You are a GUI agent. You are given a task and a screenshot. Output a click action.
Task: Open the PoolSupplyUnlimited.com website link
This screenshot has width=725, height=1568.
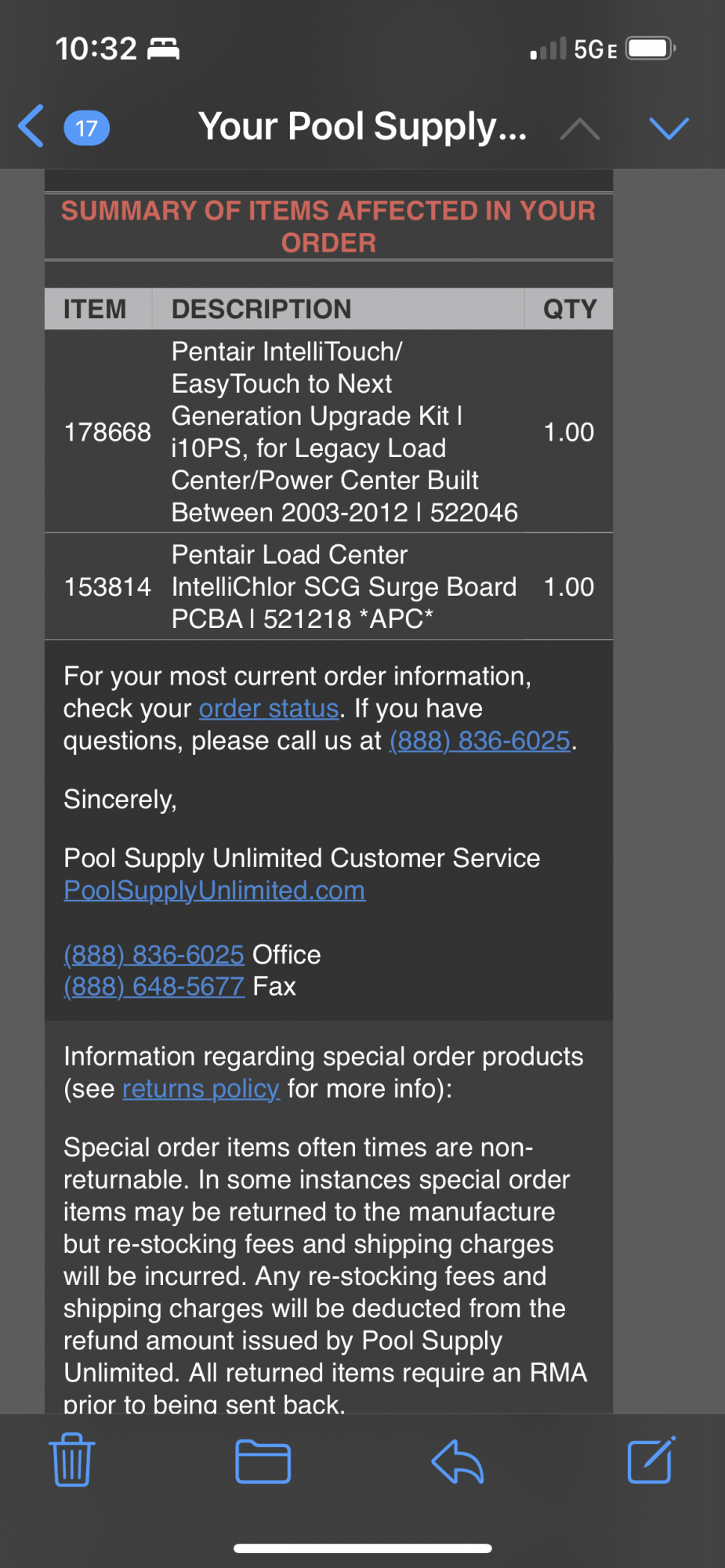(215, 891)
